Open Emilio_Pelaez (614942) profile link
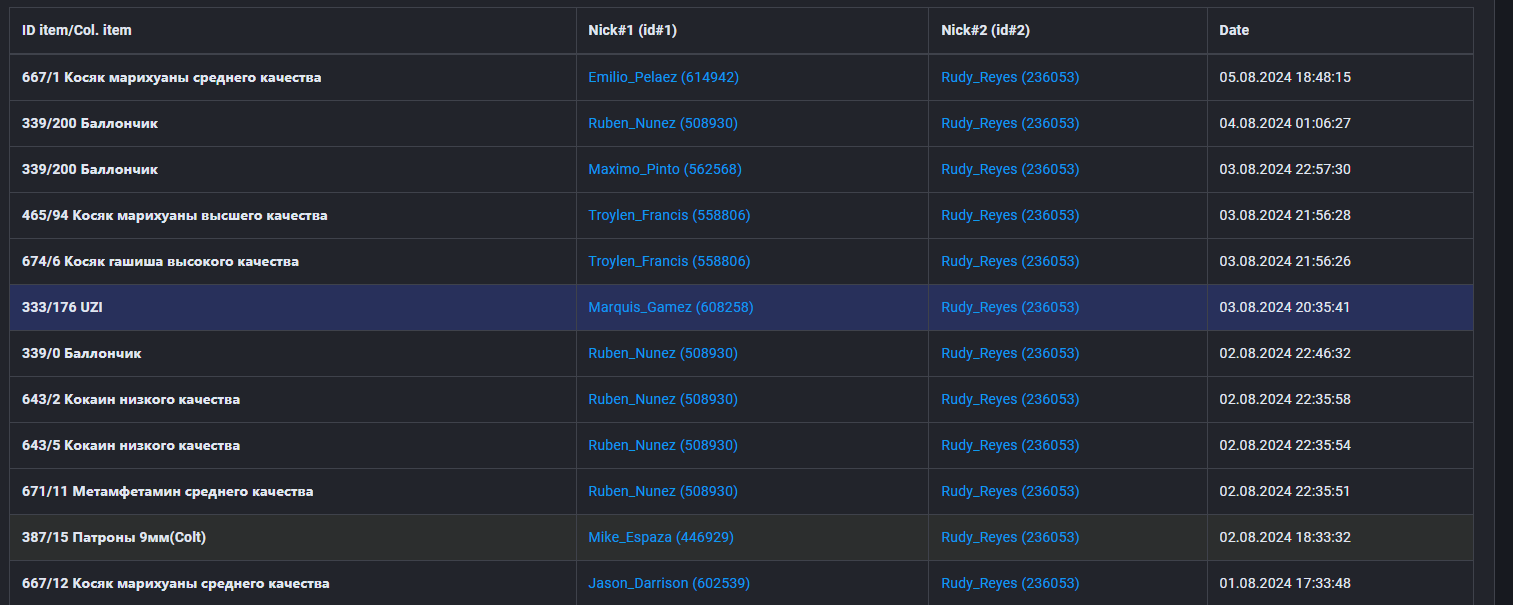Image resolution: width=1513 pixels, height=605 pixels. 663,77
